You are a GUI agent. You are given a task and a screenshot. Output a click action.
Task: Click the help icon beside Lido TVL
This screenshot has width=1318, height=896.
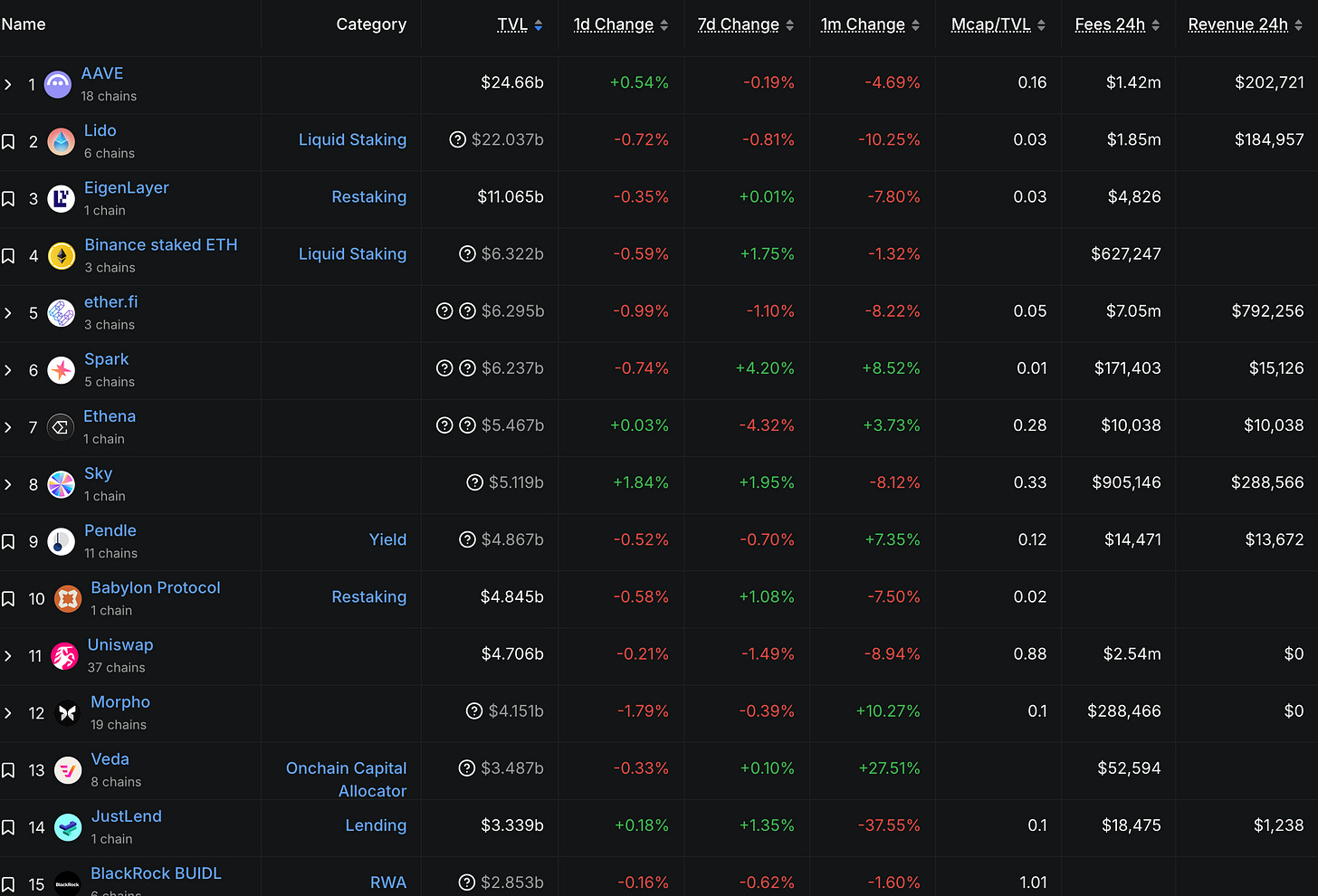click(458, 139)
